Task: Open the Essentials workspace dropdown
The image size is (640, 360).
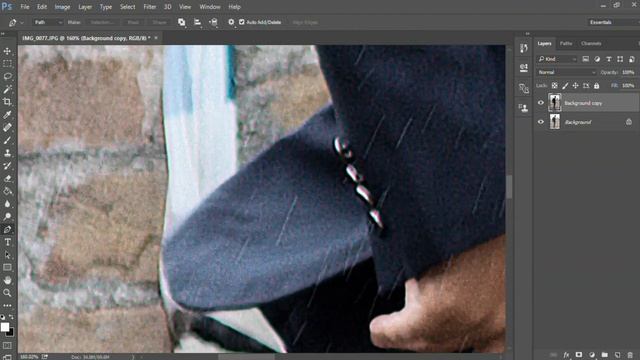Action: click(612, 22)
